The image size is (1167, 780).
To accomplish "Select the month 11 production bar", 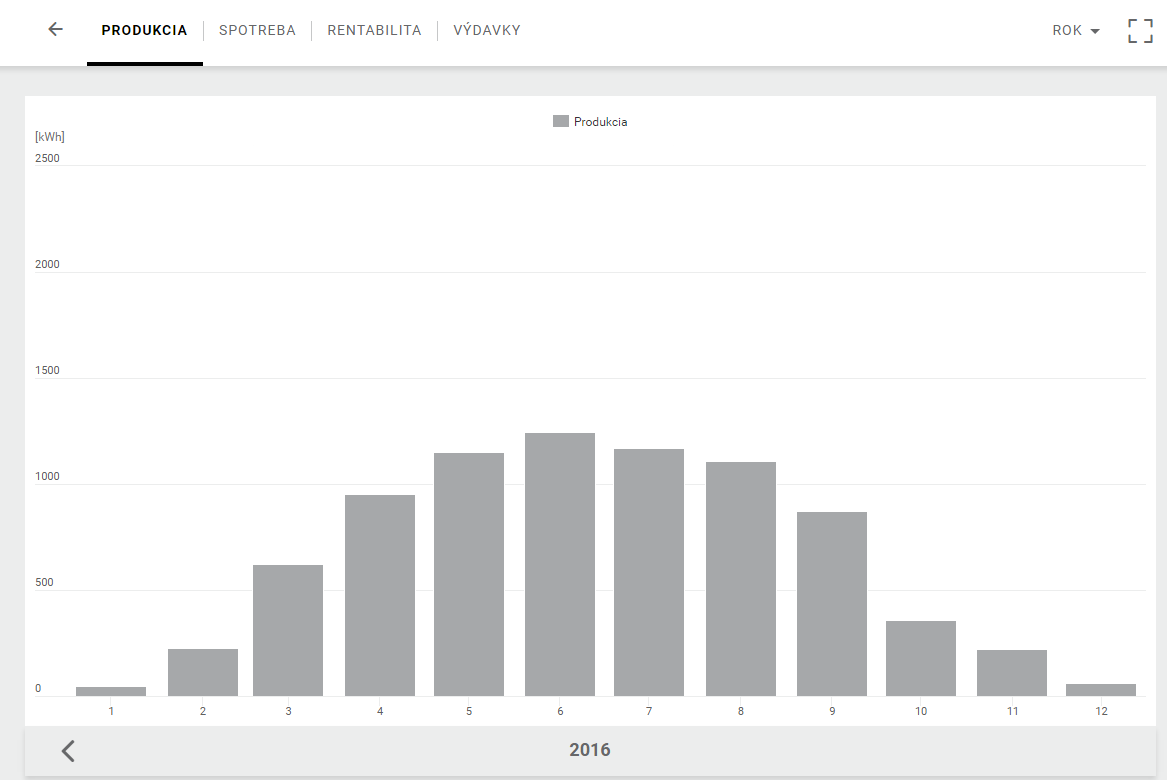I will pos(1012,674).
